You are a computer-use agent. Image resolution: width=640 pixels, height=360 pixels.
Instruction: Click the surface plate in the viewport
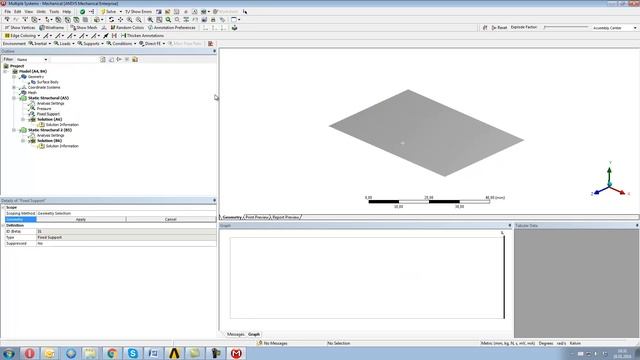click(427, 133)
